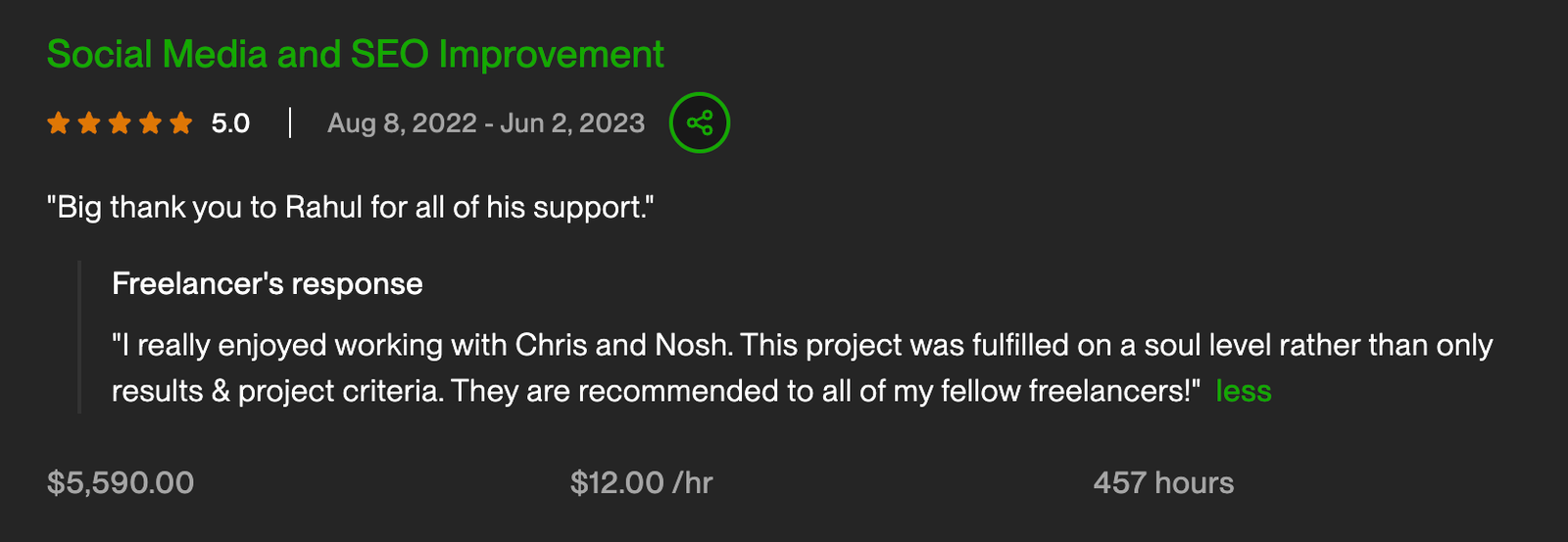The image size is (1568, 542).
Task: Click the vertical divider beside the rating
Action: (x=290, y=123)
